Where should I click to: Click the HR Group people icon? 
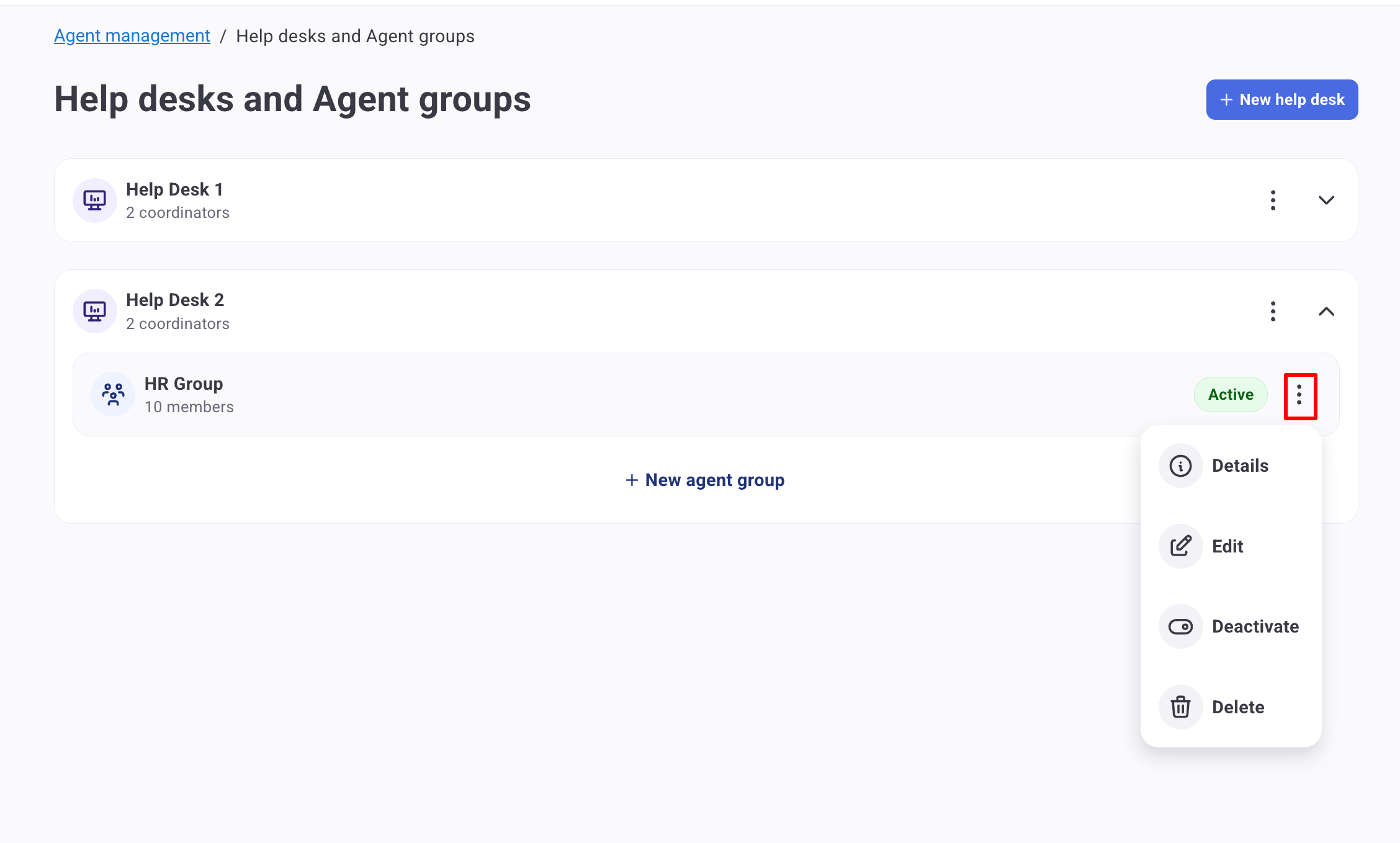coord(113,394)
